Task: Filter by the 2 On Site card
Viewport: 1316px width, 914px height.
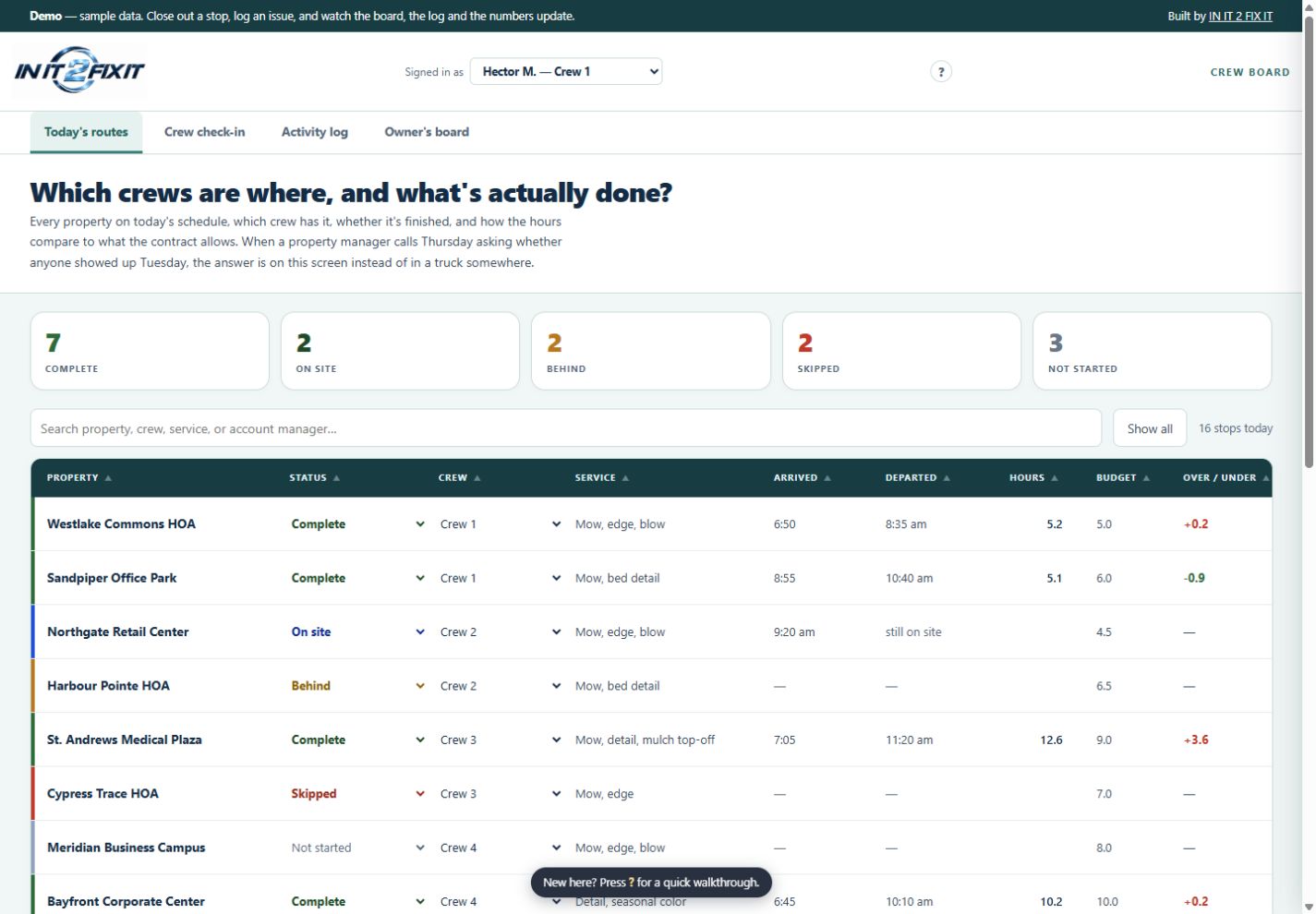Action: (x=400, y=351)
